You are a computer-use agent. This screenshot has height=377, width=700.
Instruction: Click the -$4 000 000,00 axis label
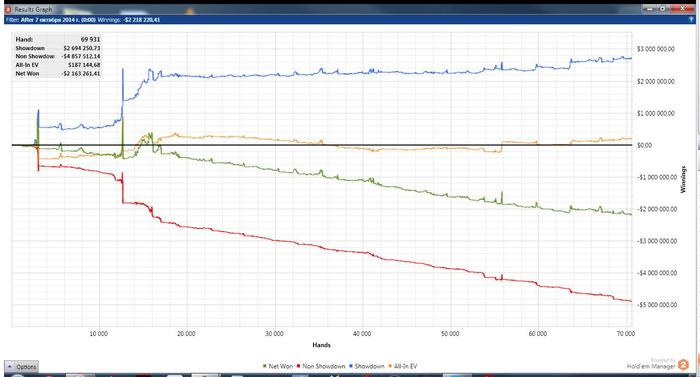click(656, 273)
